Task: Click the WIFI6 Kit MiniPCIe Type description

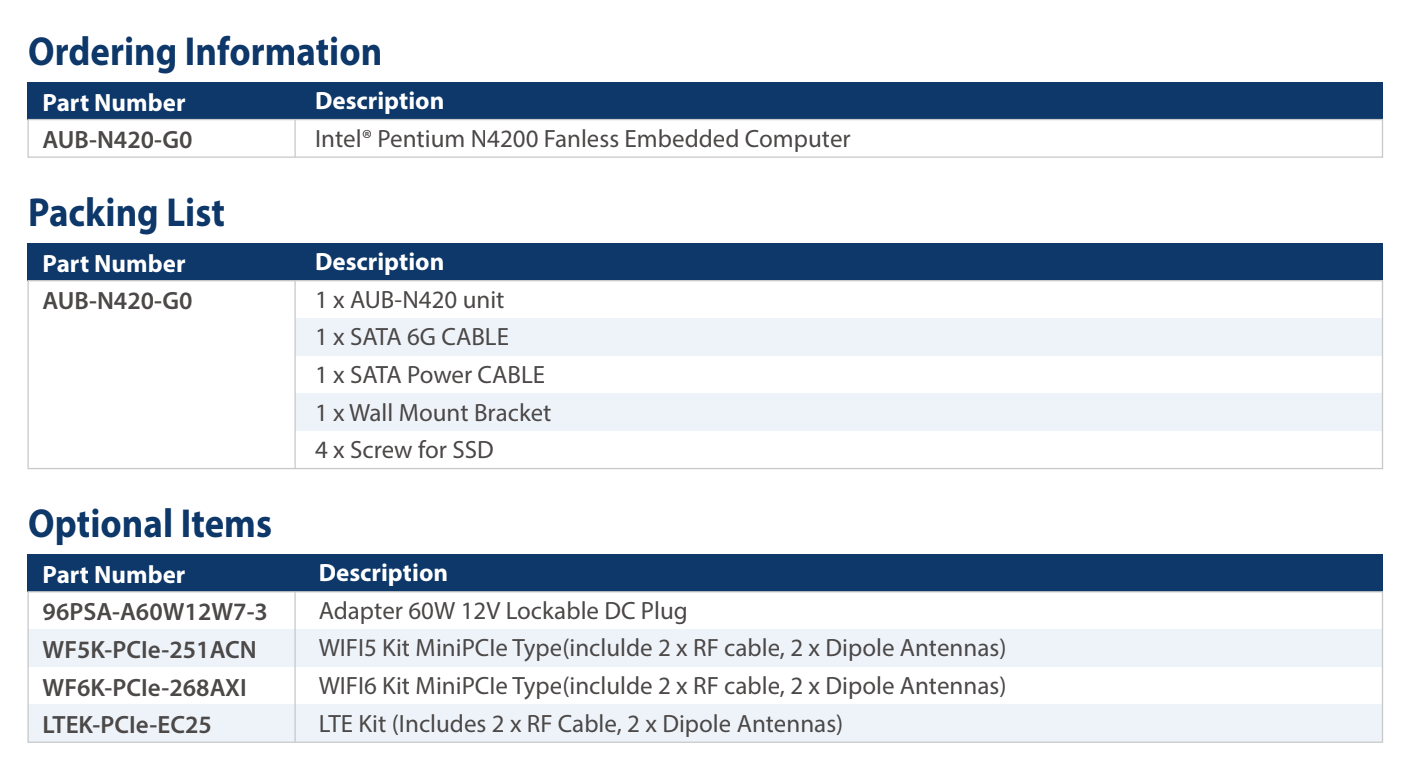Action: click(661, 686)
